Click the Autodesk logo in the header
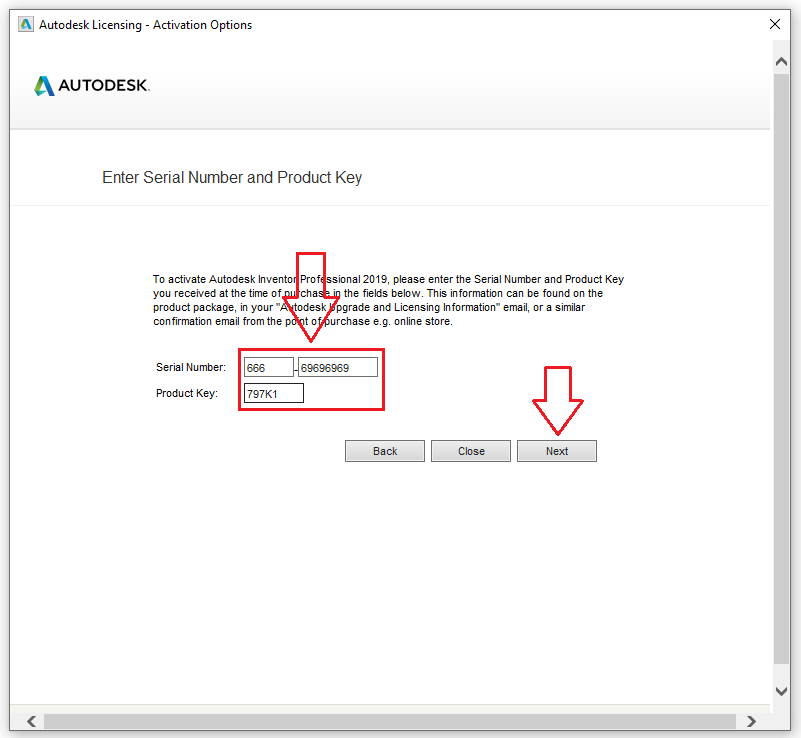 (x=92, y=86)
